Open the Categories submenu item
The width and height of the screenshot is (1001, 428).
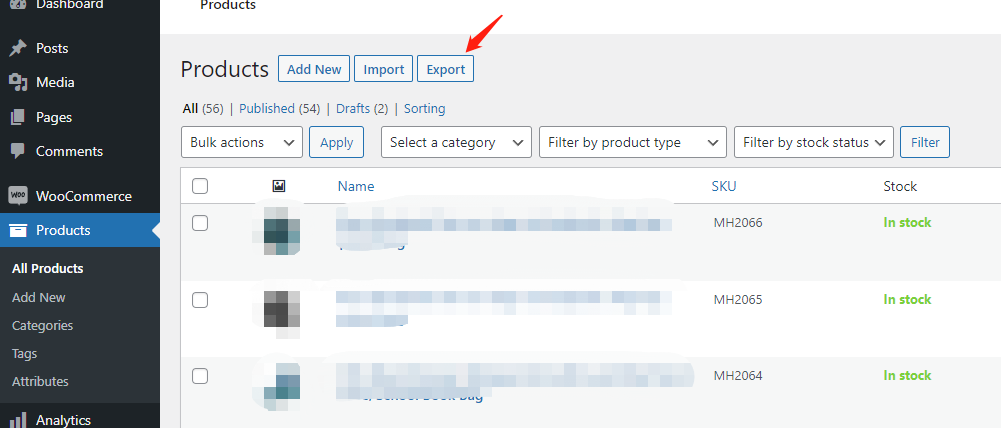pos(42,326)
